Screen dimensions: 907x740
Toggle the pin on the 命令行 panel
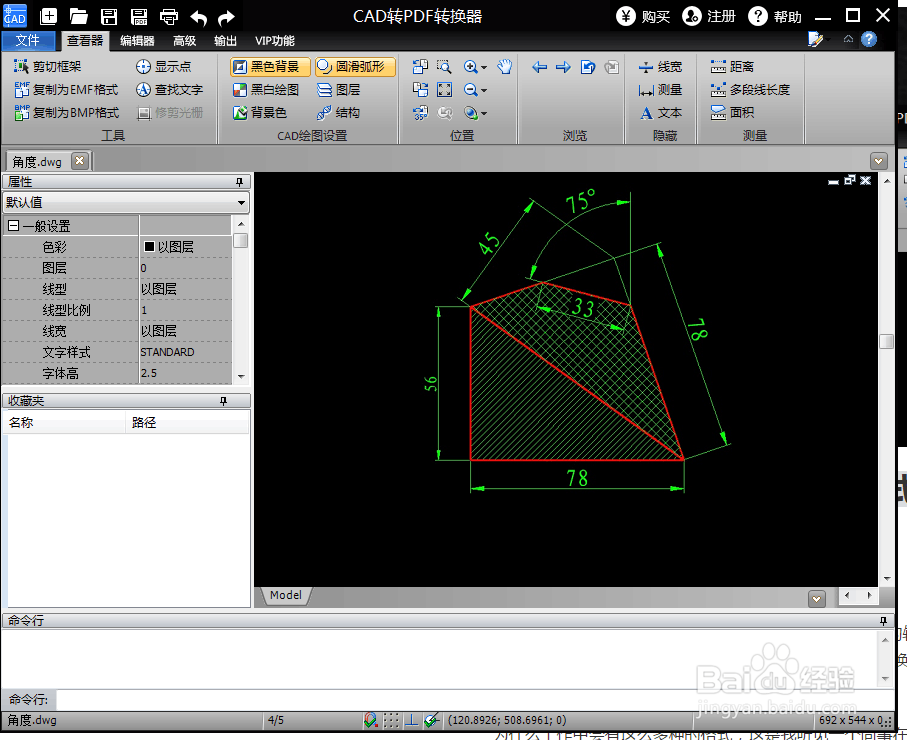883,621
